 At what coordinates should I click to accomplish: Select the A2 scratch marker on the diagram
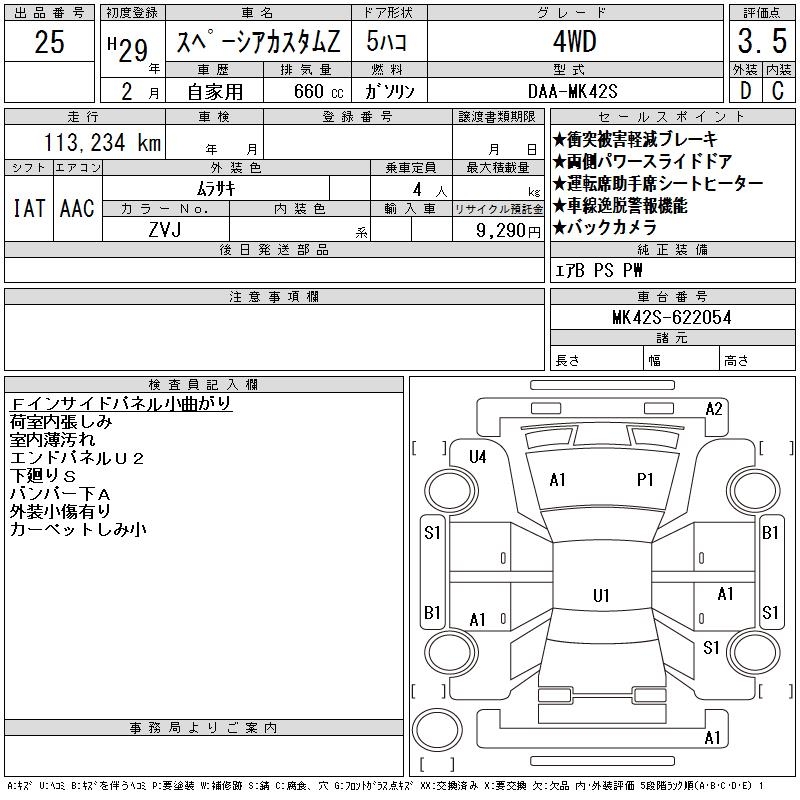pyautogui.click(x=714, y=408)
